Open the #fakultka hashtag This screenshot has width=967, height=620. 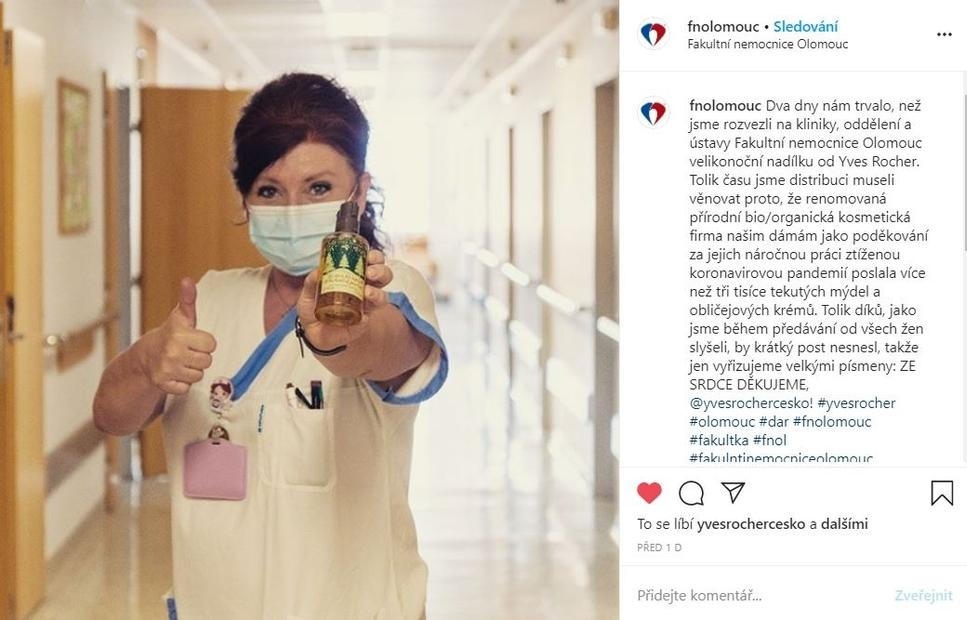(x=719, y=440)
